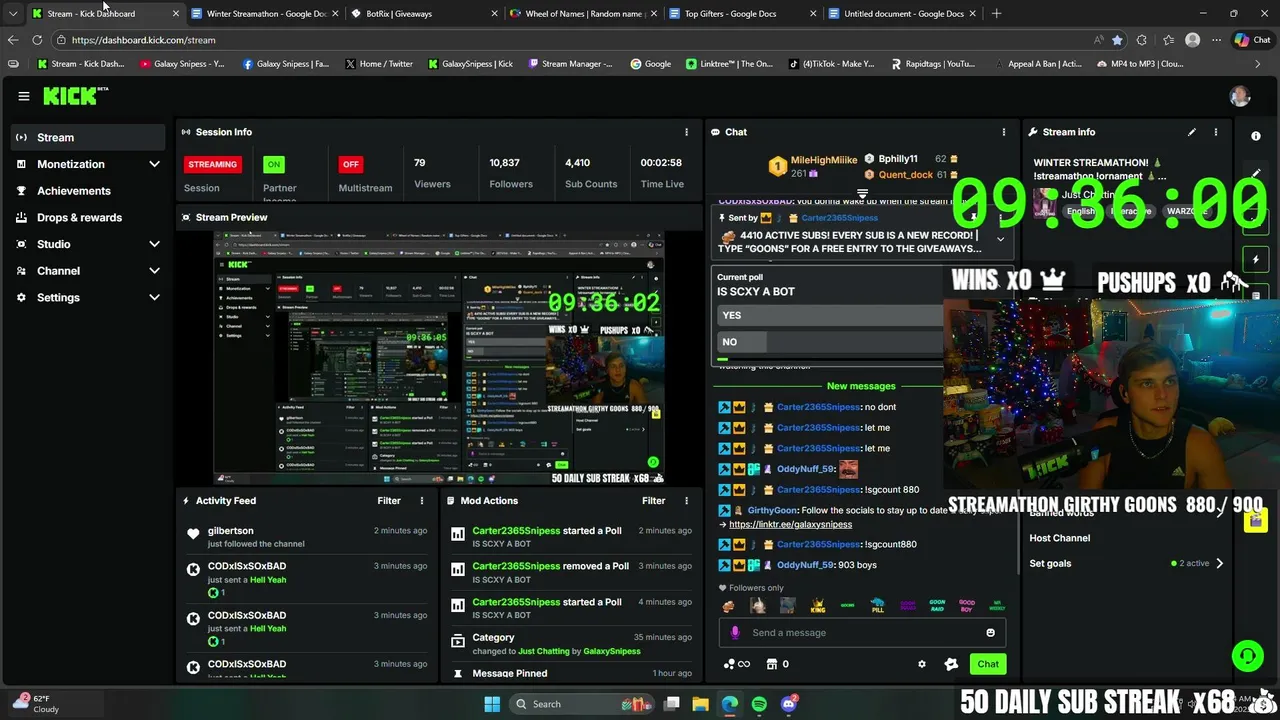This screenshot has height=720, width=1280.
Task: Open the chat shop icon showing 0
Action: pos(777,664)
